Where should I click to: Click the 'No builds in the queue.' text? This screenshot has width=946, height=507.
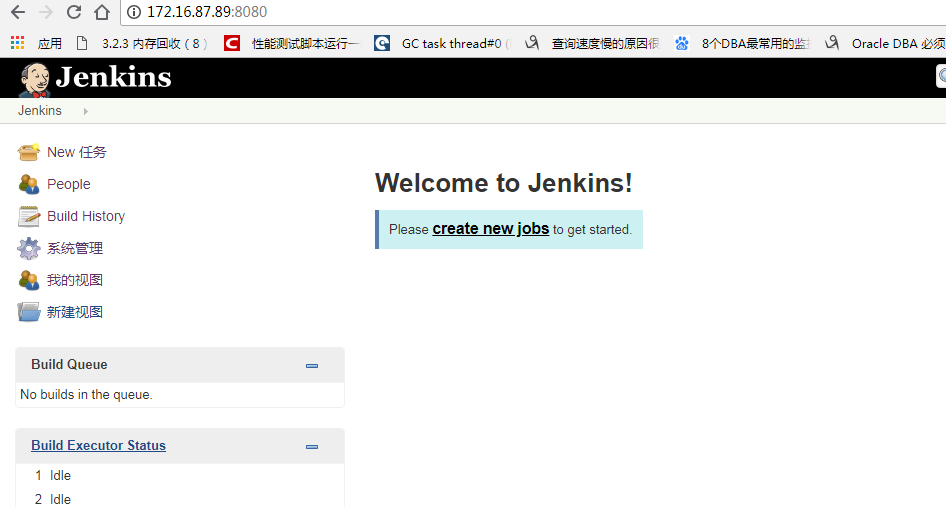[86, 395]
